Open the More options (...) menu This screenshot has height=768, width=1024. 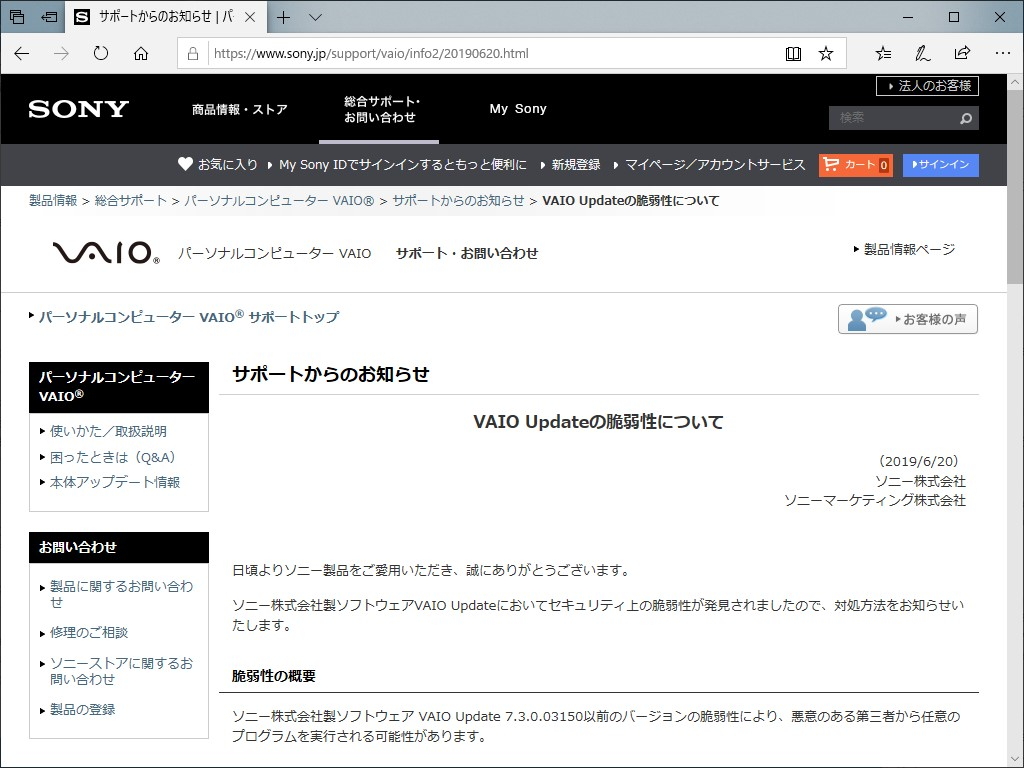[1003, 53]
